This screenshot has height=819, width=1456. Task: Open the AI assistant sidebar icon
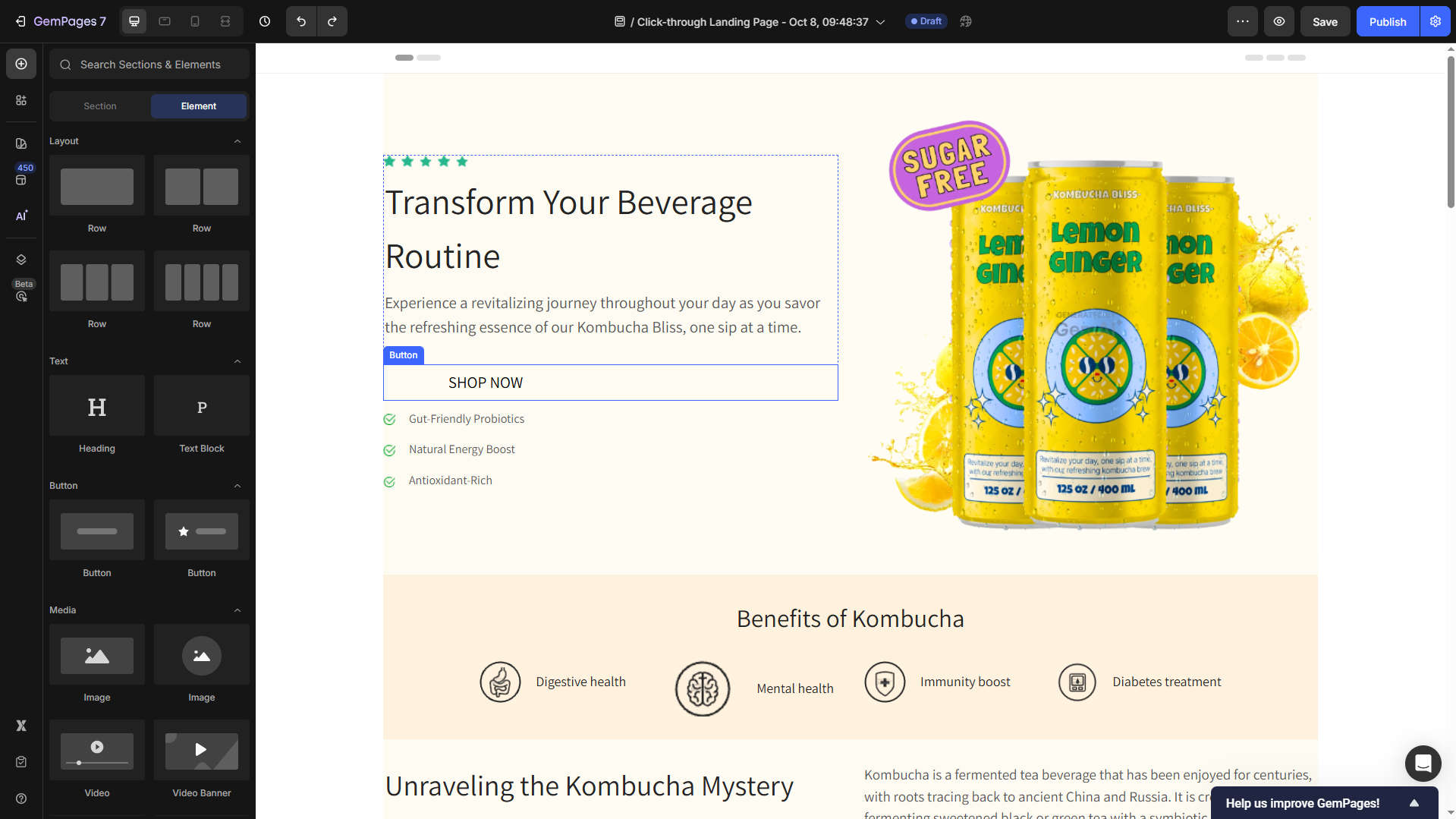tap(21, 216)
